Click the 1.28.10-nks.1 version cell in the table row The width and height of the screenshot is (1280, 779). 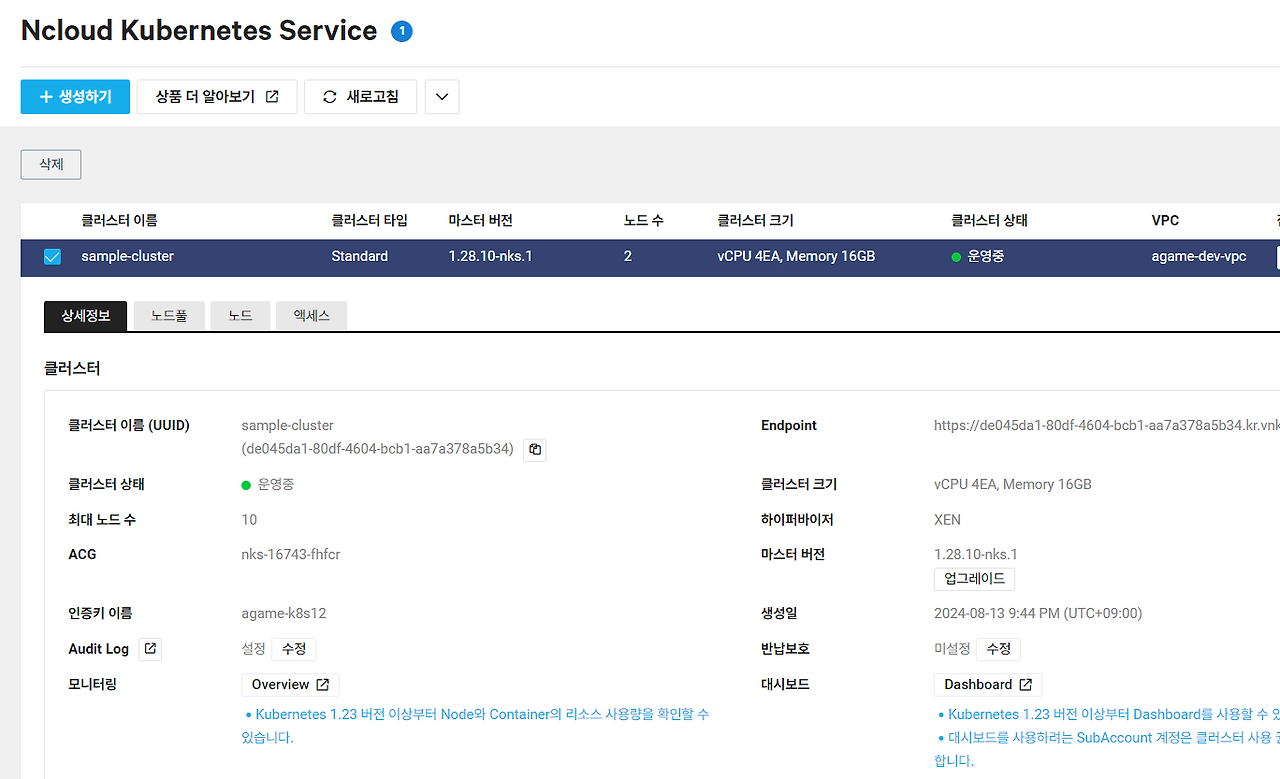[x=491, y=257]
